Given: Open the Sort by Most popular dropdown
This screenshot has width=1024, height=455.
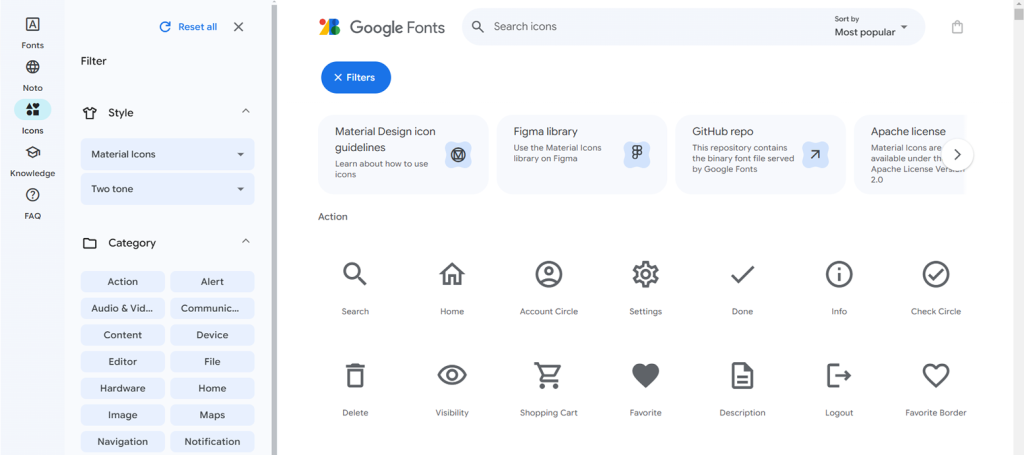Looking at the screenshot, I should (871, 27).
